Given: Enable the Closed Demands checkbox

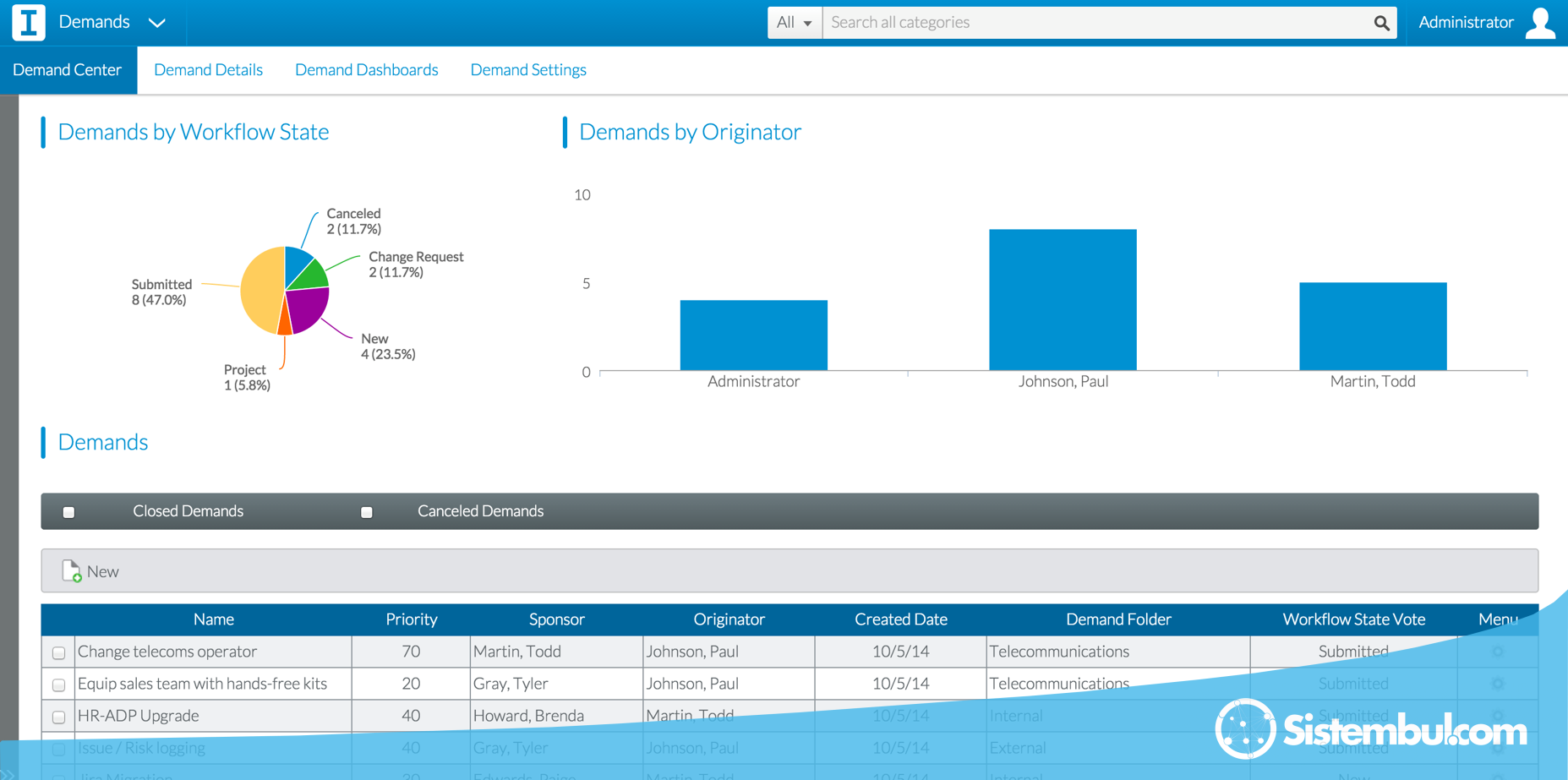Looking at the screenshot, I should click(x=69, y=512).
